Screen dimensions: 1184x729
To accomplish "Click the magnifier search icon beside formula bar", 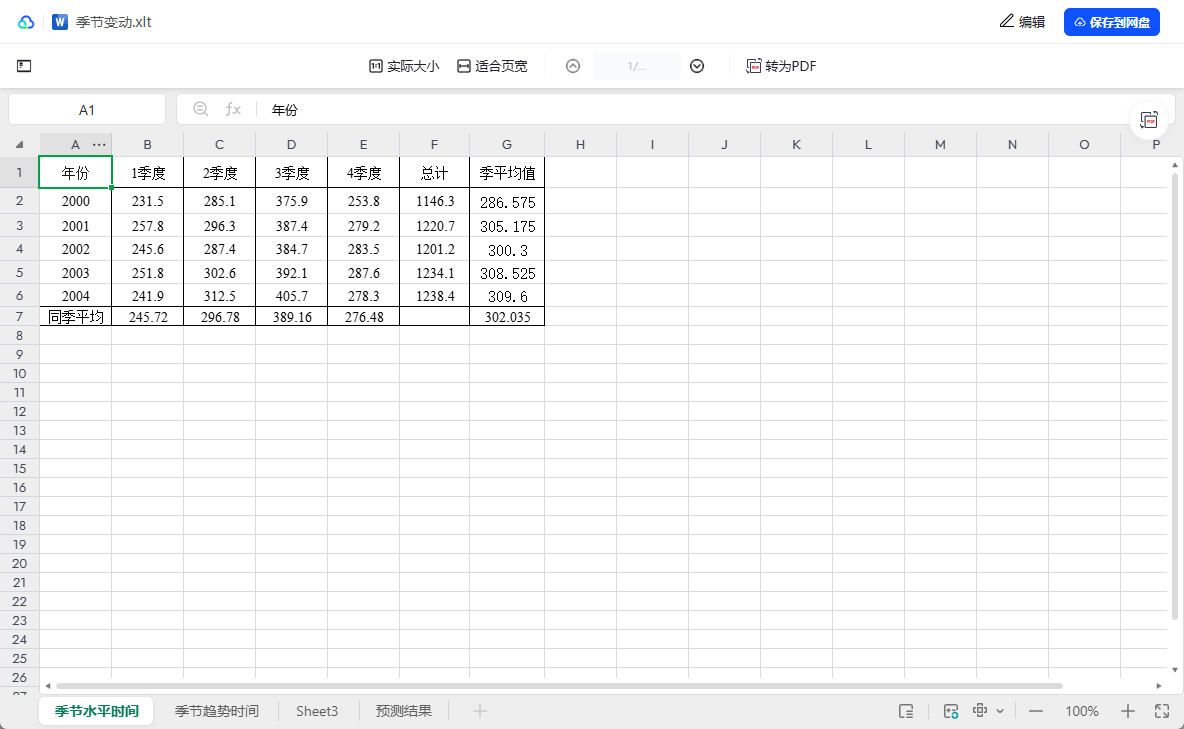I will (201, 109).
